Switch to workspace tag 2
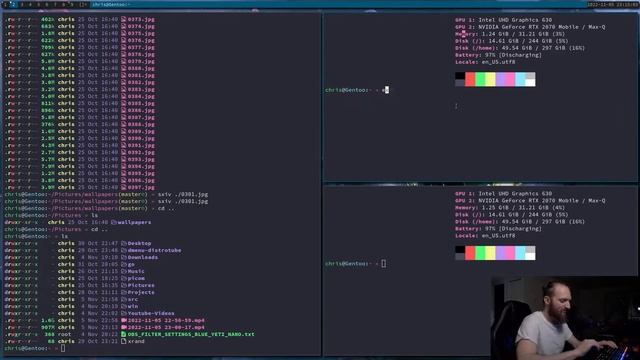Viewport: 640px width, 360px height. [x=13, y=4]
